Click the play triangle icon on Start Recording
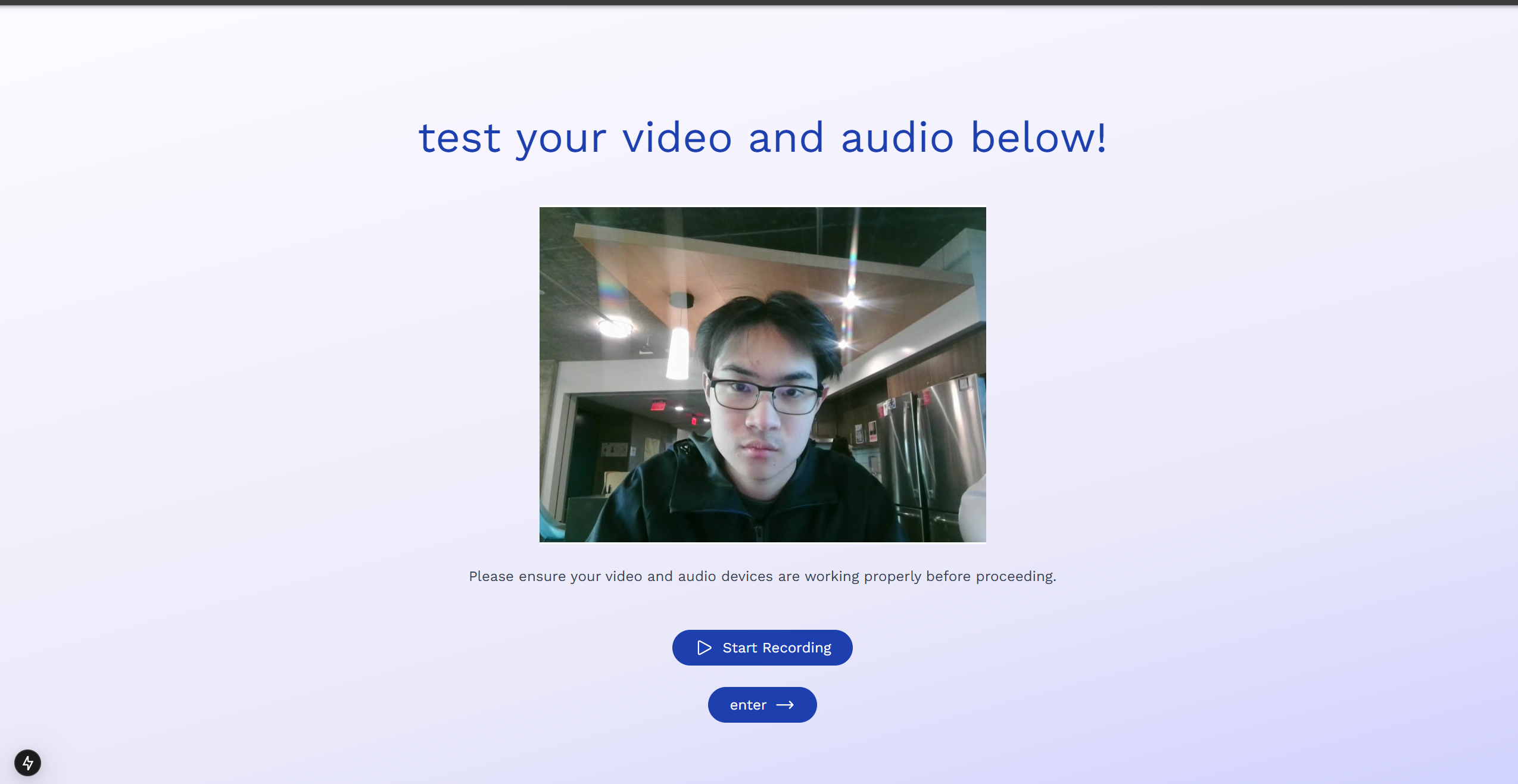Screen dimensions: 1518x784 tap(704, 648)
